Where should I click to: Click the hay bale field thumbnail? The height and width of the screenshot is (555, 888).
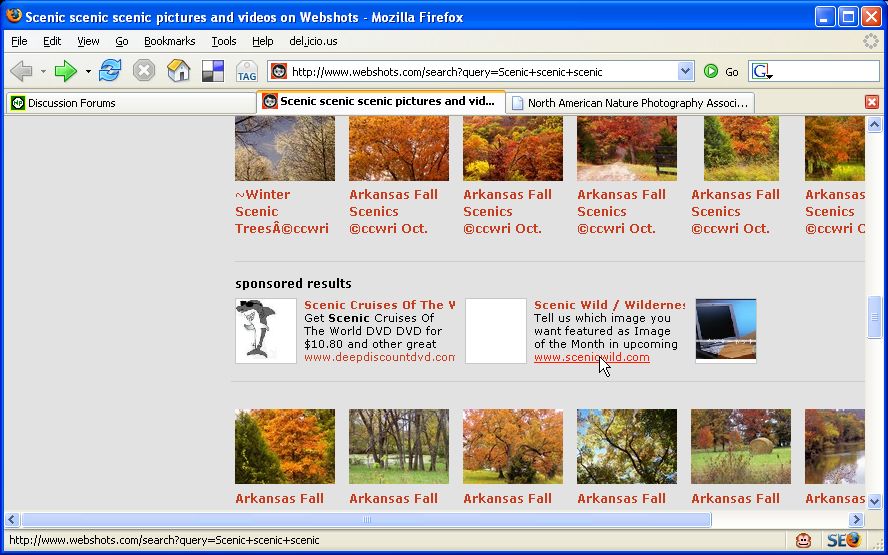741,446
